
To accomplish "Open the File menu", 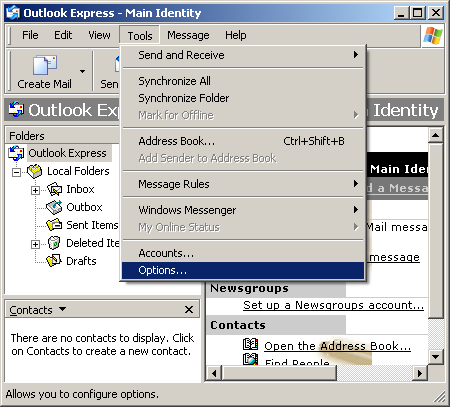I will point(30,35).
